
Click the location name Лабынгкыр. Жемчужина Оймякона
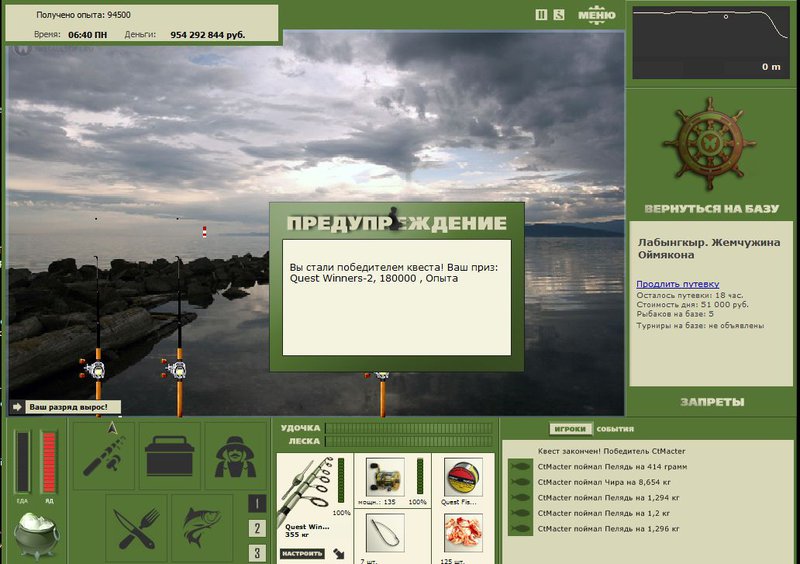point(709,249)
